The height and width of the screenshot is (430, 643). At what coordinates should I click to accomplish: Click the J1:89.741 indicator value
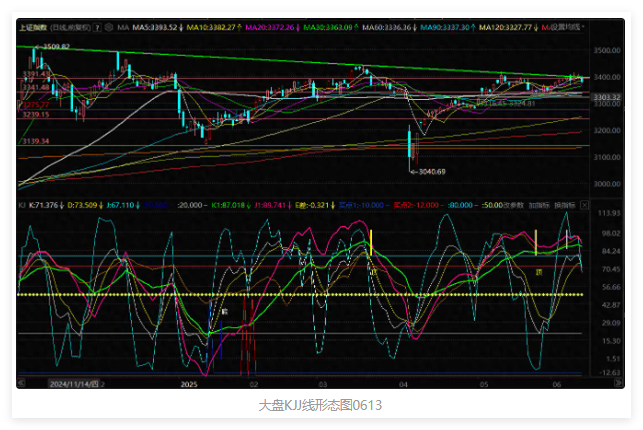[270, 205]
